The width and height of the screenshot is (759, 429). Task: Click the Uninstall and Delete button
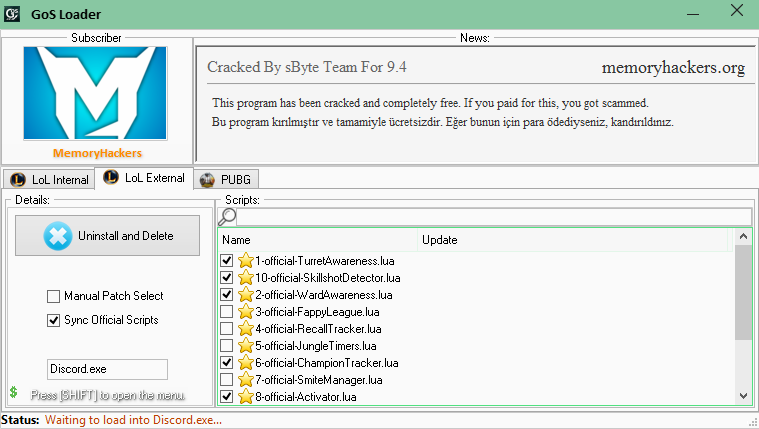tap(107, 236)
